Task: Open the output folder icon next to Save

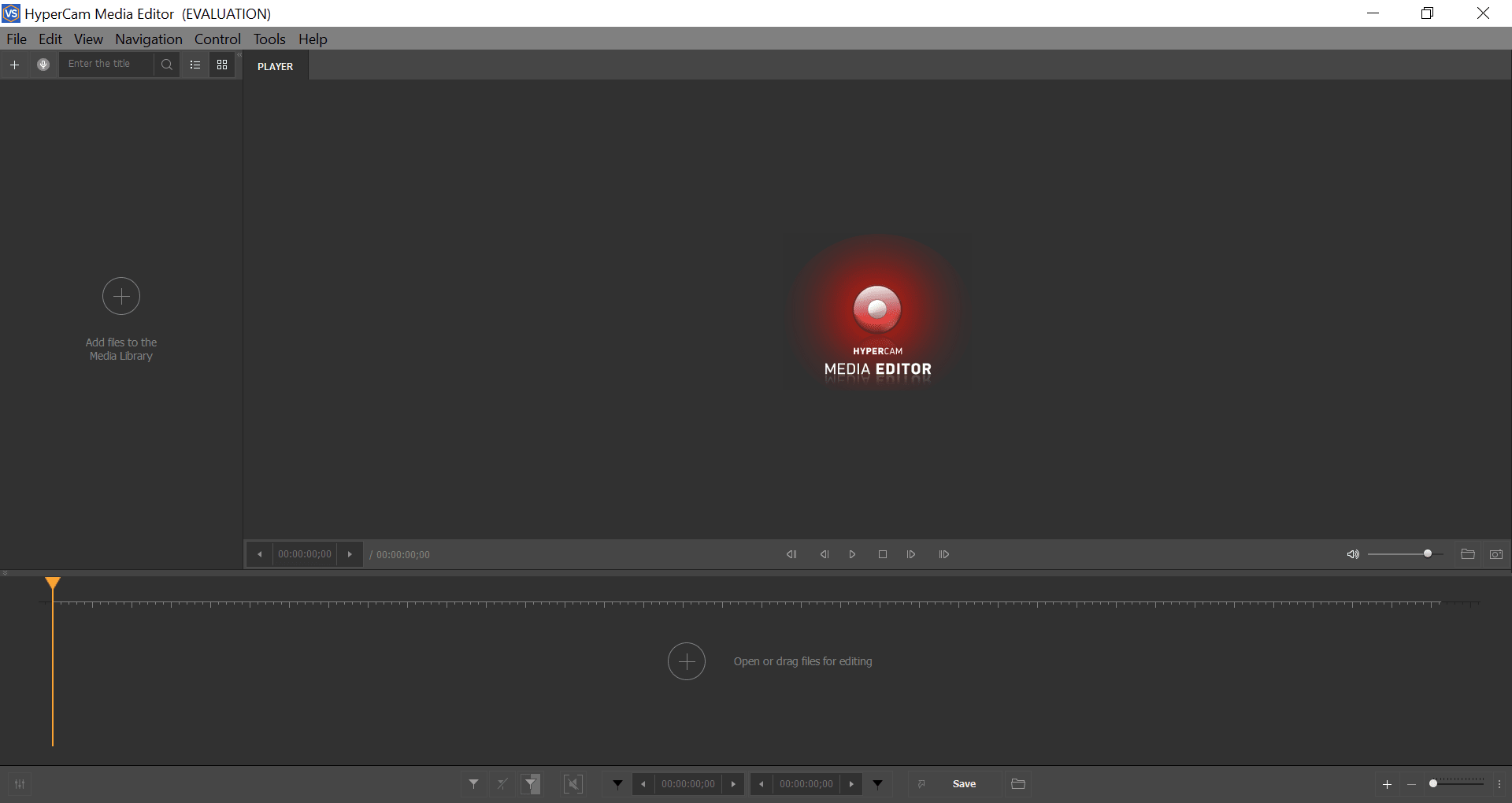Action: (x=1018, y=784)
